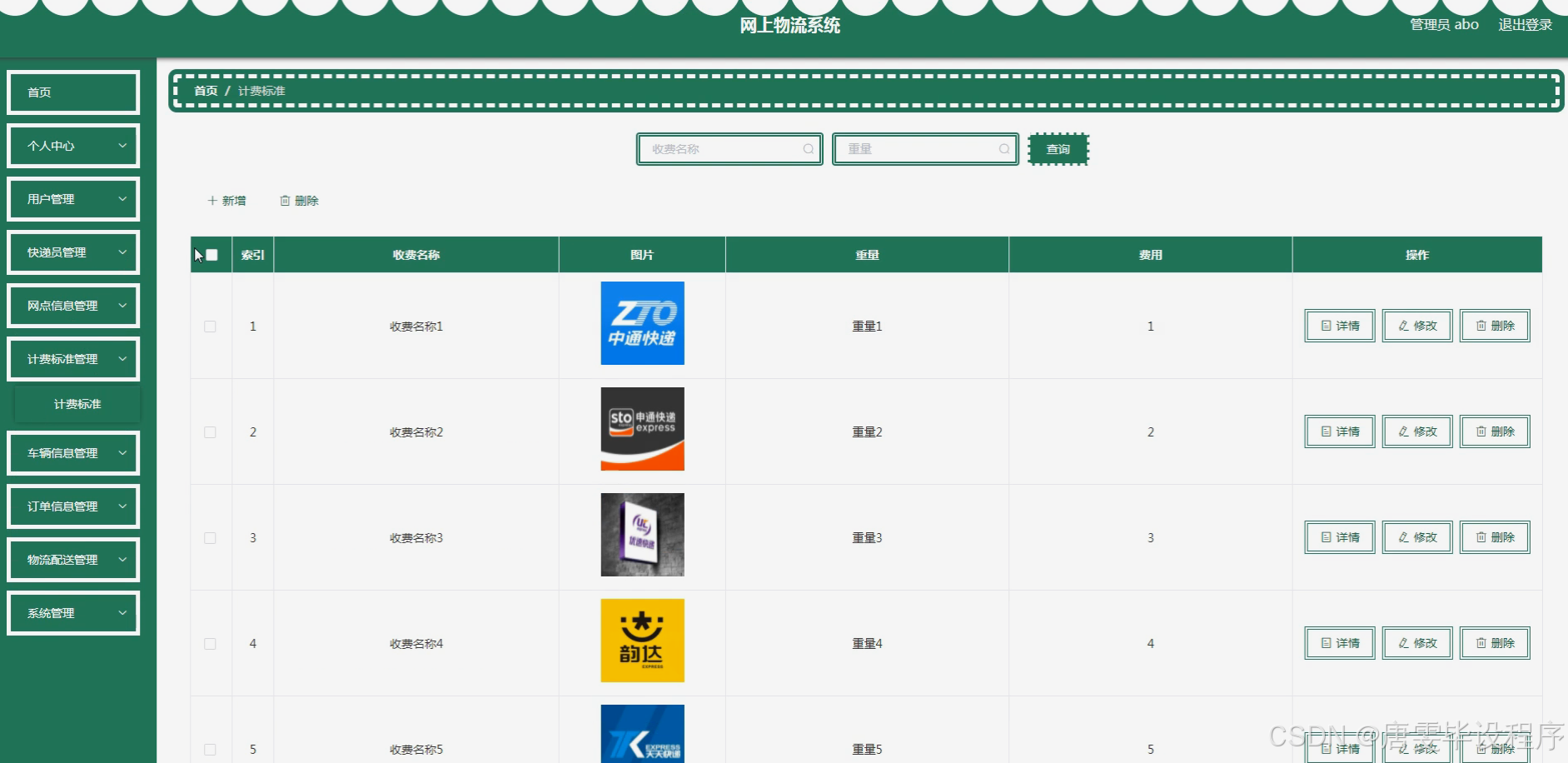This screenshot has width=1568, height=763.
Task: Expand the 用户管理 sidebar menu
Action: (x=73, y=199)
